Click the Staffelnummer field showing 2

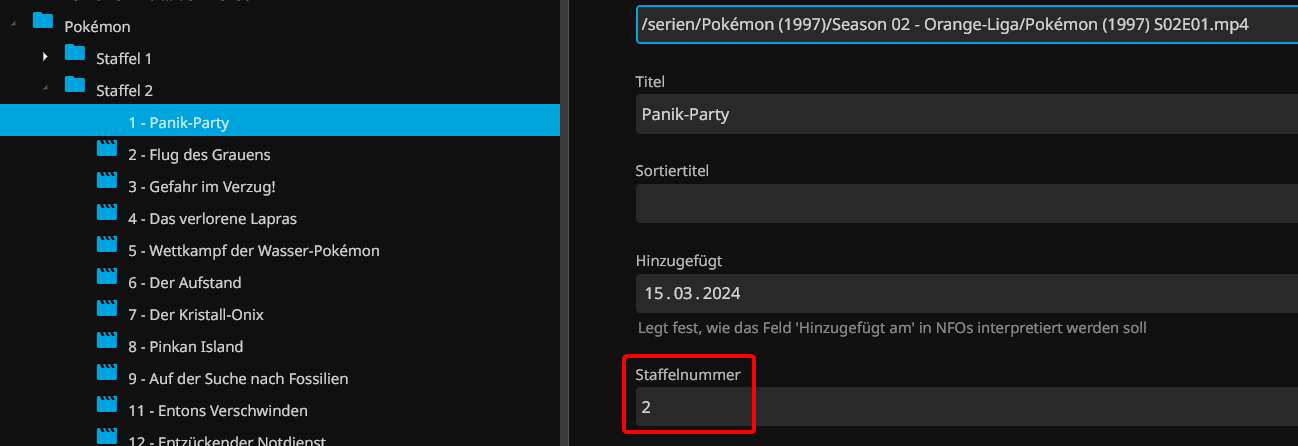tap(692, 407)
